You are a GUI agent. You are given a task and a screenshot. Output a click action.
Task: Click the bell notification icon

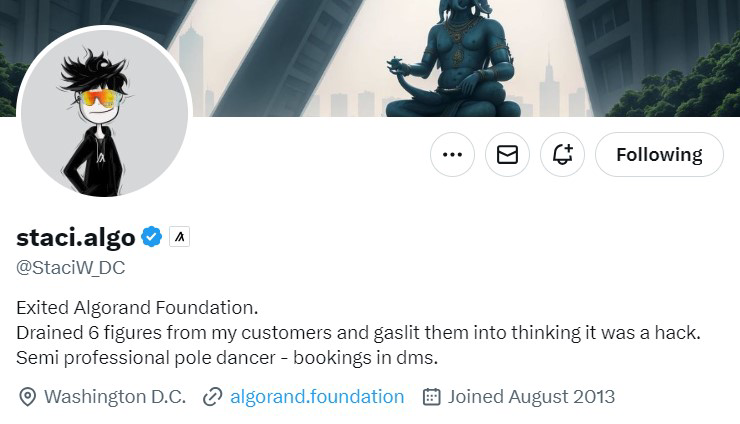coord(562,155)
